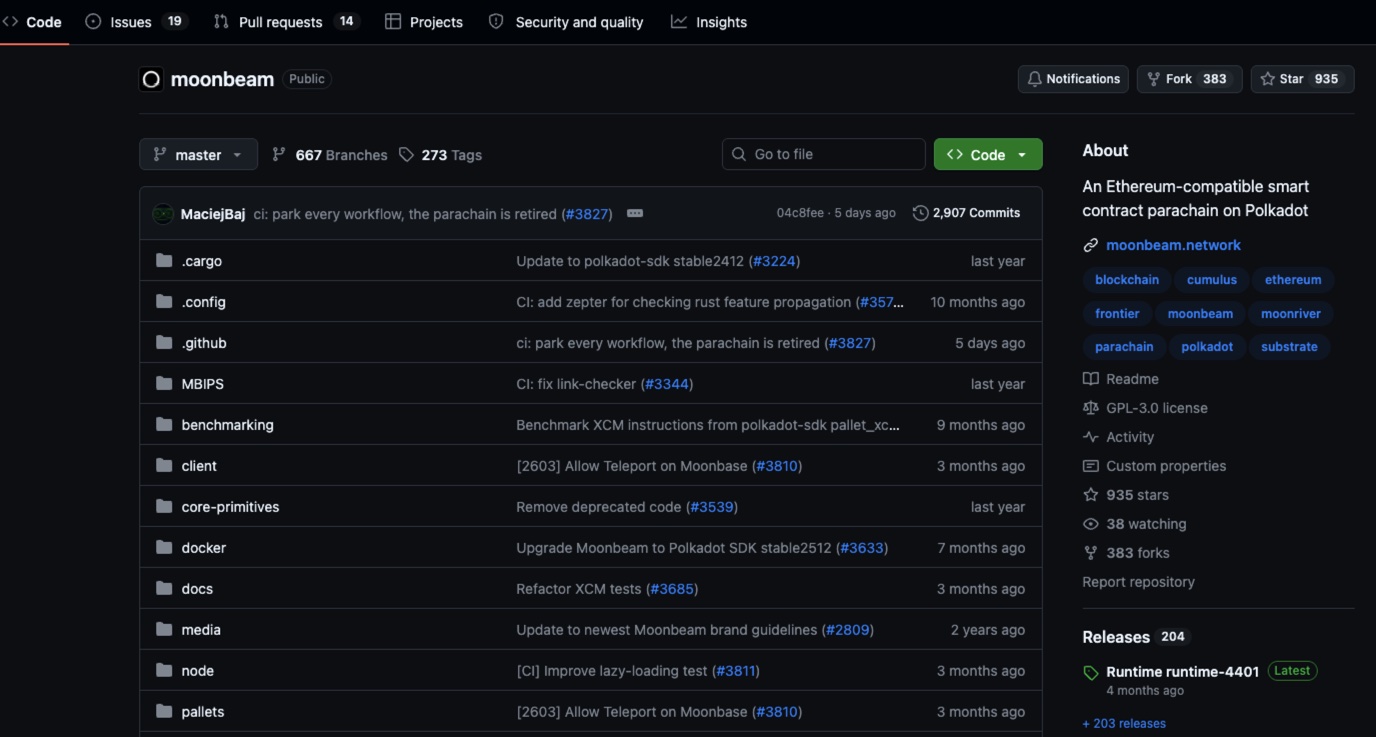Go to the Insights tab
The height and width of the screenshot is (737, 1376).
(709, 22)
